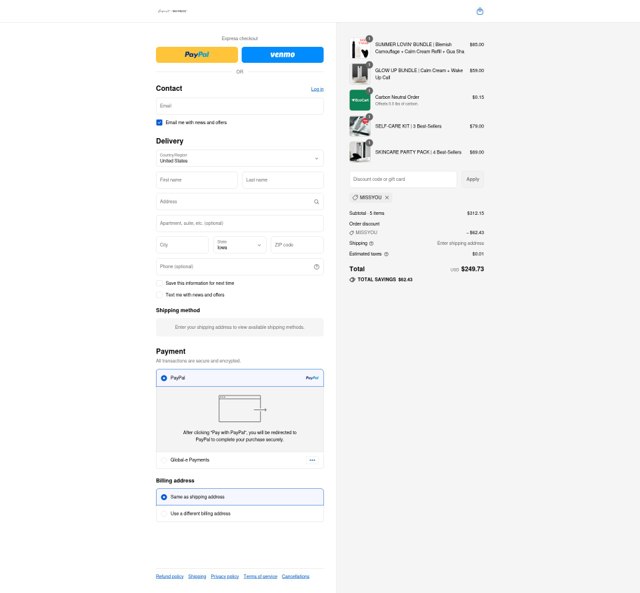This screenshot has width=640, height=593.
Task: Click the Shipping info question icon
Action: [371, 244]
